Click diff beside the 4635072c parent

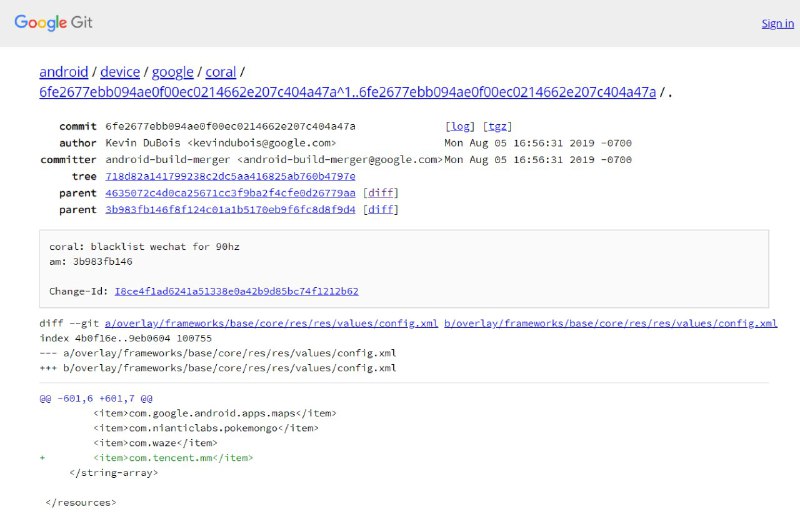click(x=380, y=193)
